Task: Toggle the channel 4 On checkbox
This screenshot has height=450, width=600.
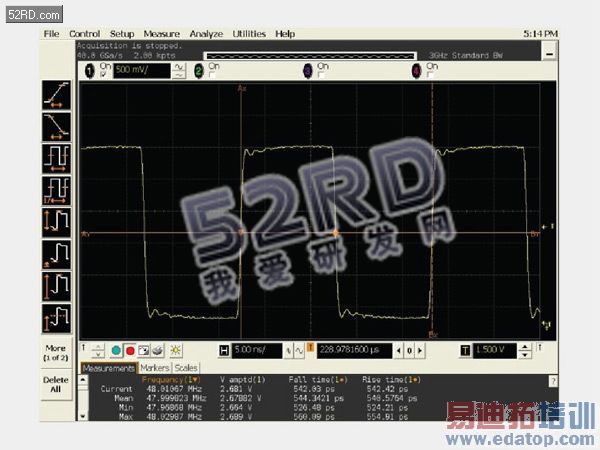Action: 430,74
